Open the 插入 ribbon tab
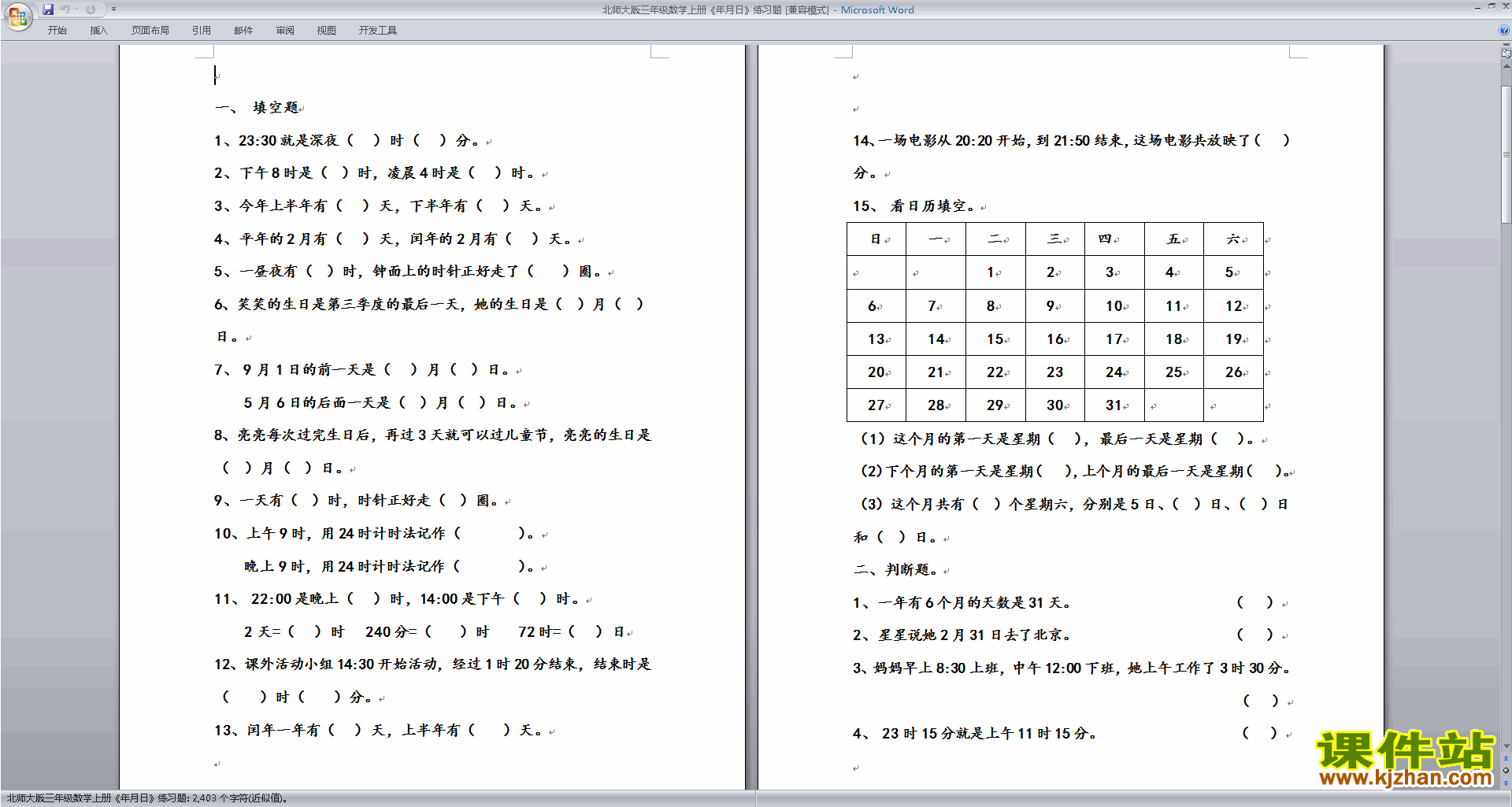Image resolution: width=1512 pixels, height=807 pixels. [x=98, y=31]
